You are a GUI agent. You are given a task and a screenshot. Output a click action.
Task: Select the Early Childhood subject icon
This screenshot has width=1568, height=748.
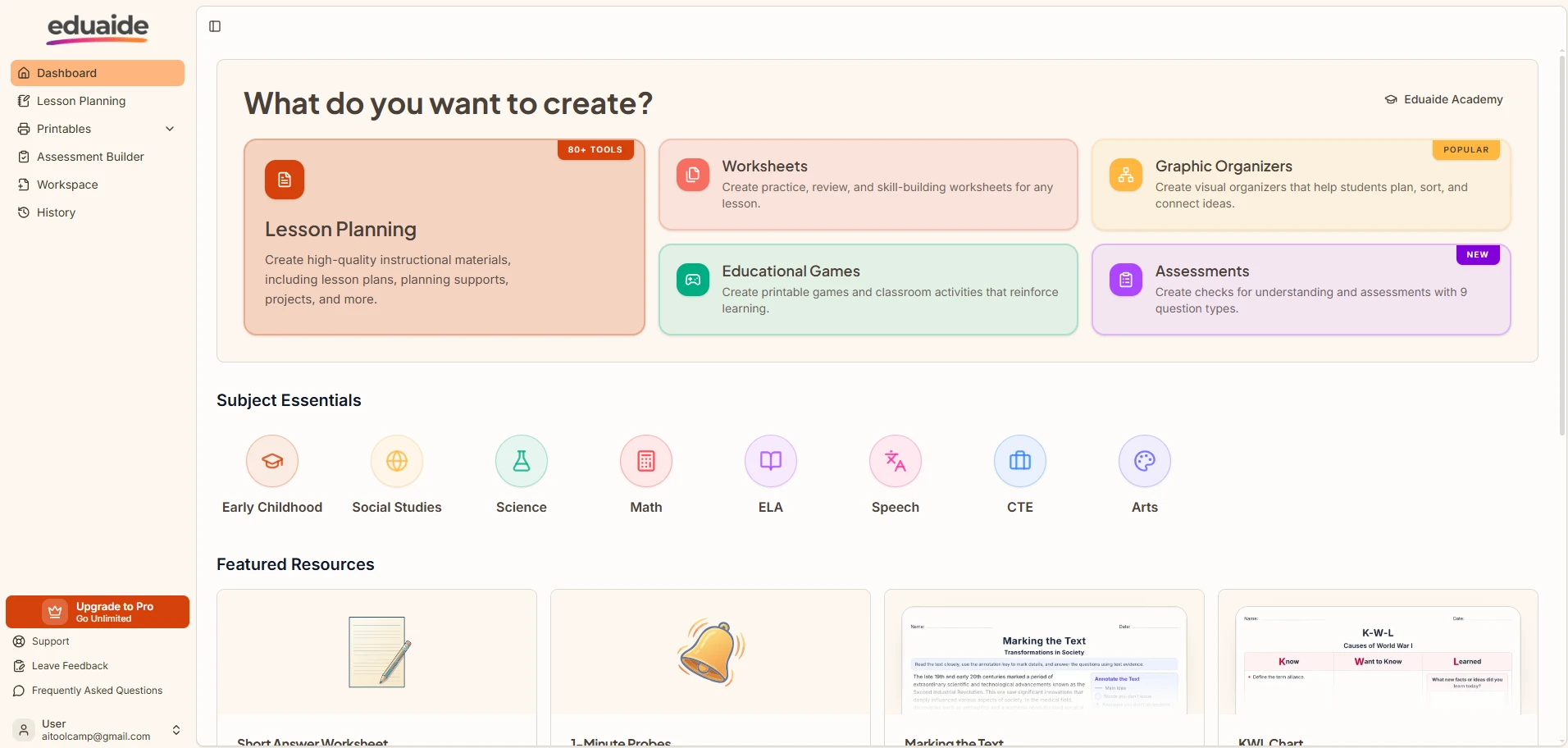272,461
